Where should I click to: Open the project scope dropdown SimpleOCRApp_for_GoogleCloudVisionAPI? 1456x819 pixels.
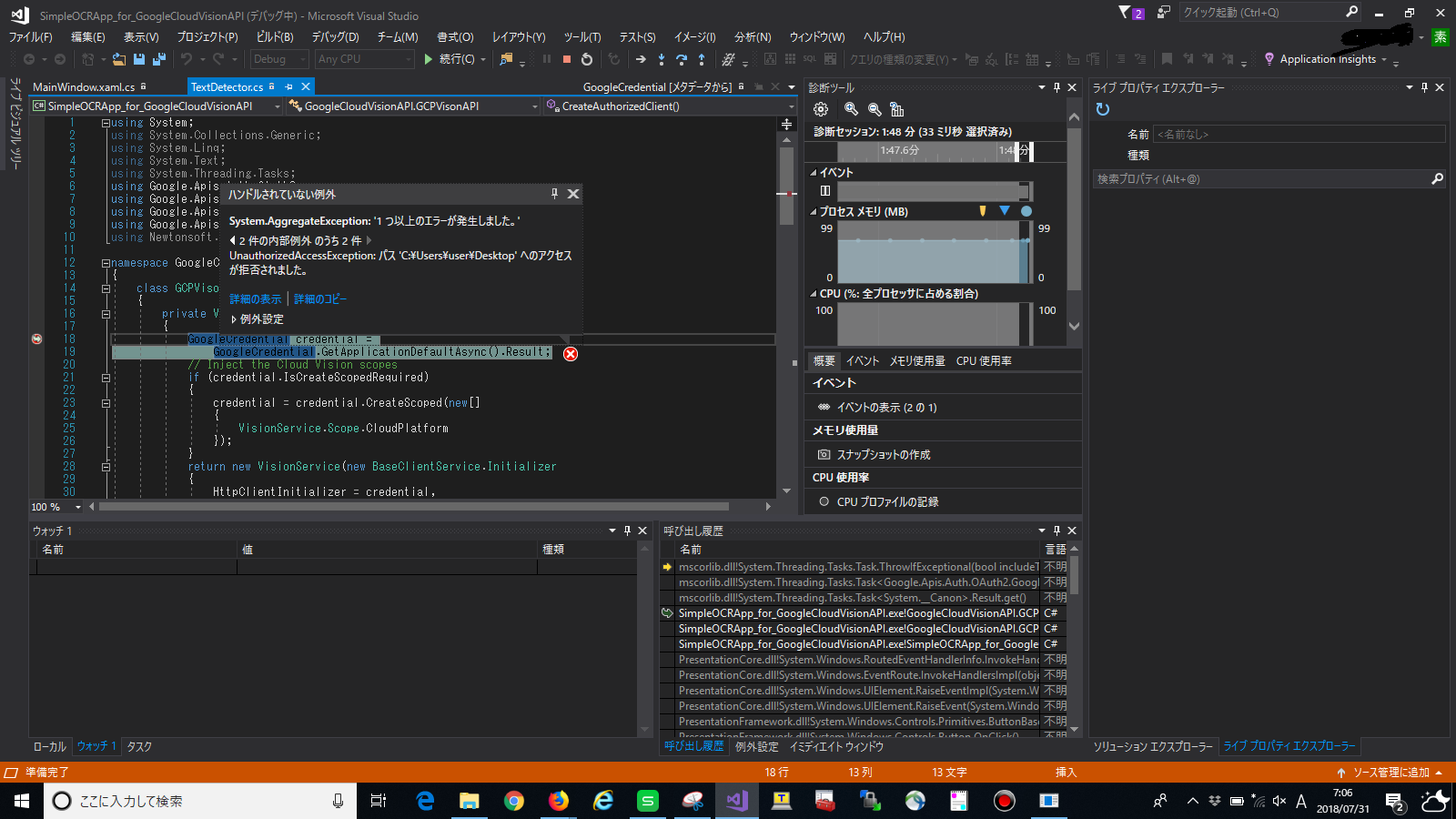point(157,106)
